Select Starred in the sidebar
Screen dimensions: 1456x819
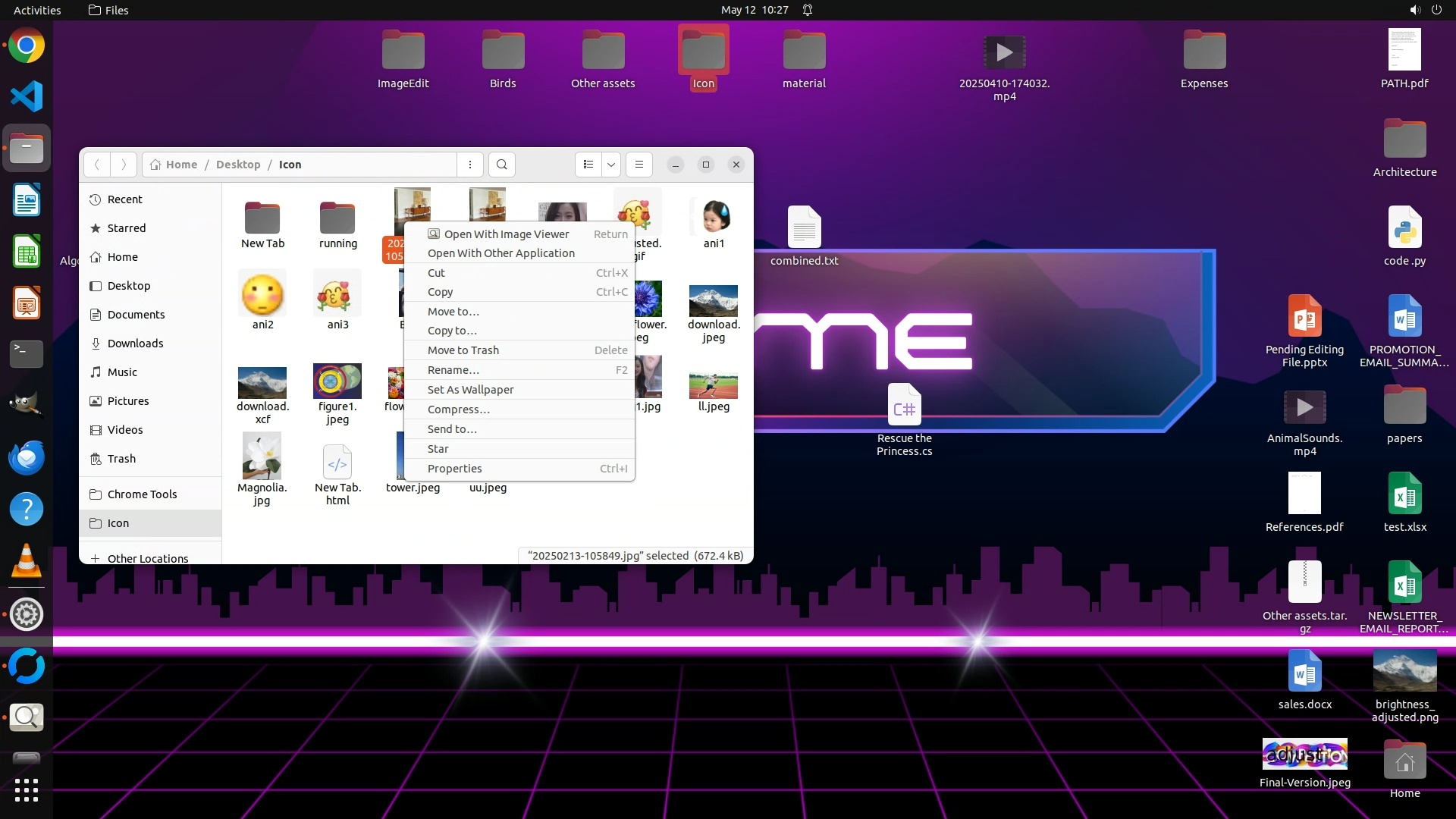coord(126,228)
